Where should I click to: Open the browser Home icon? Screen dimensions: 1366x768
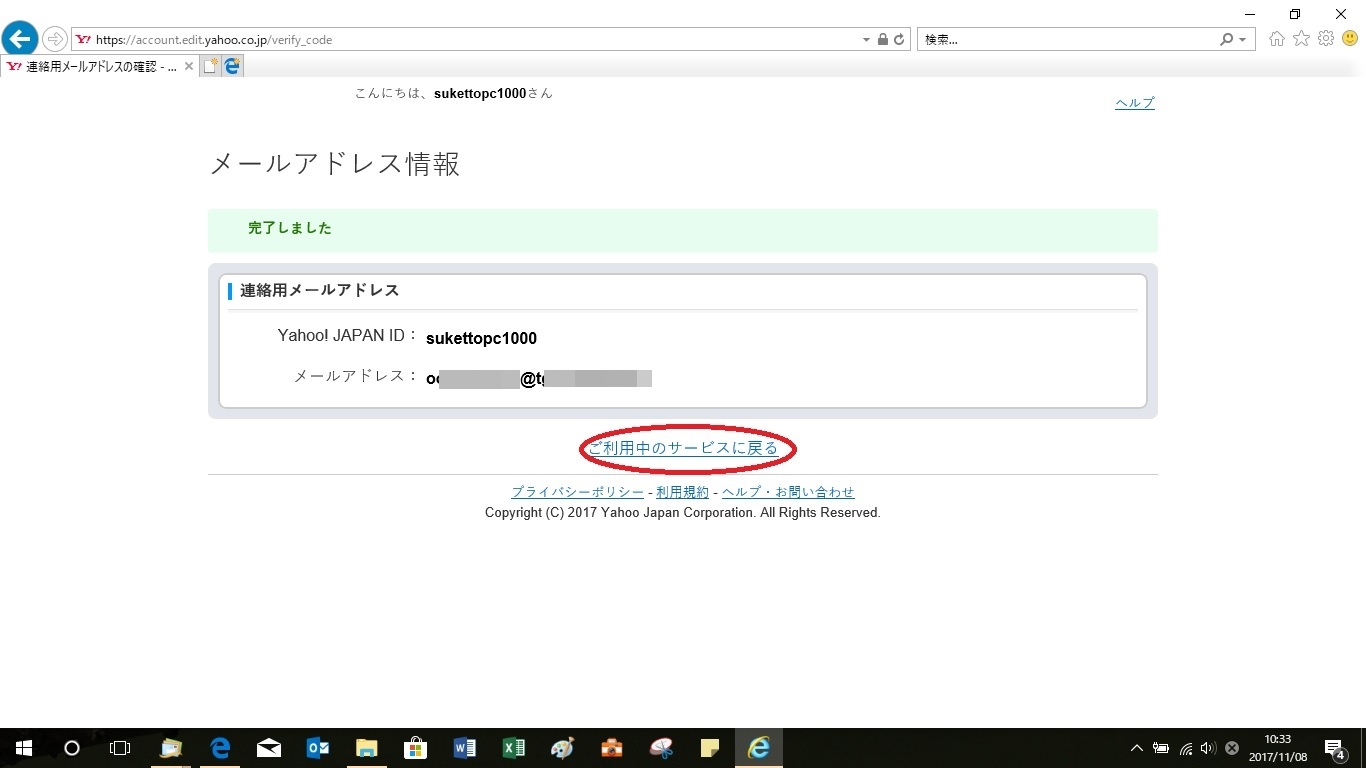[x=1277, y=39]
